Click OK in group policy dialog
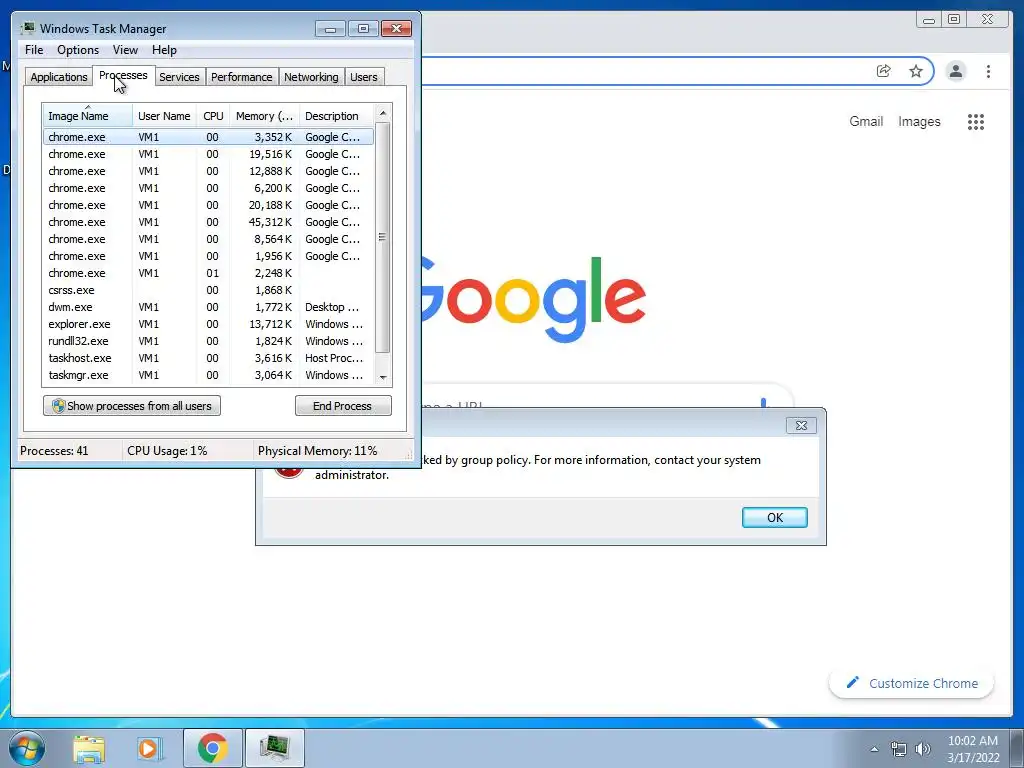Screen dimensions: 1024x768 775,517
